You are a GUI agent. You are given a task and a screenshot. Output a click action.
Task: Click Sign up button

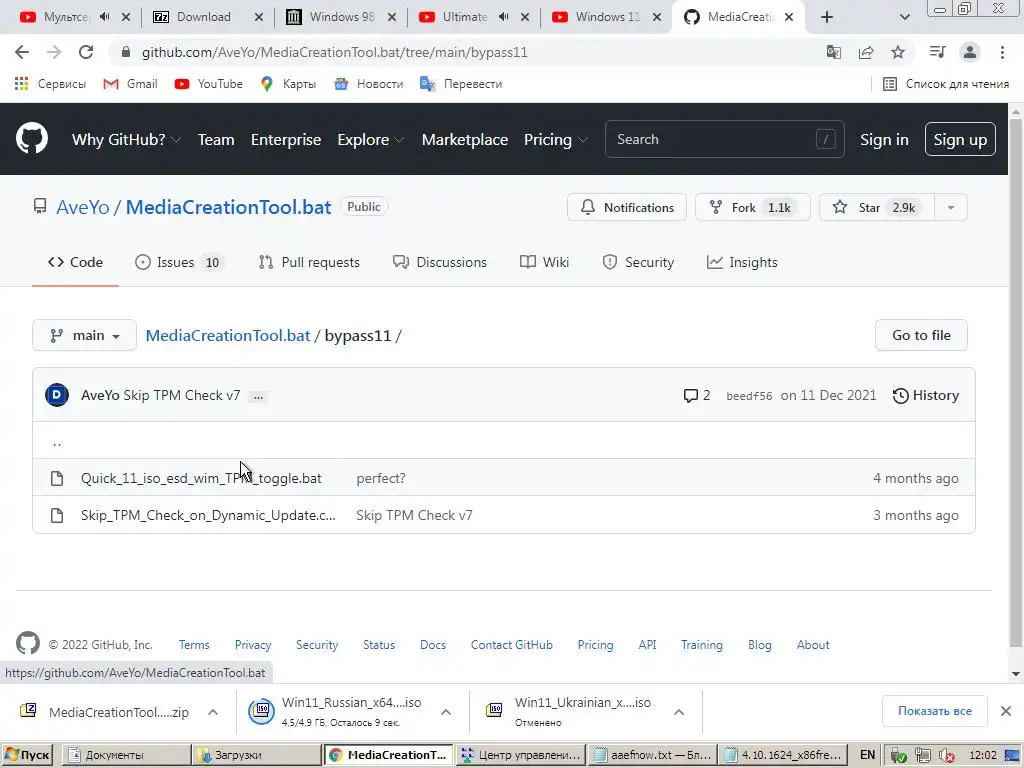[x=960, y=139]
